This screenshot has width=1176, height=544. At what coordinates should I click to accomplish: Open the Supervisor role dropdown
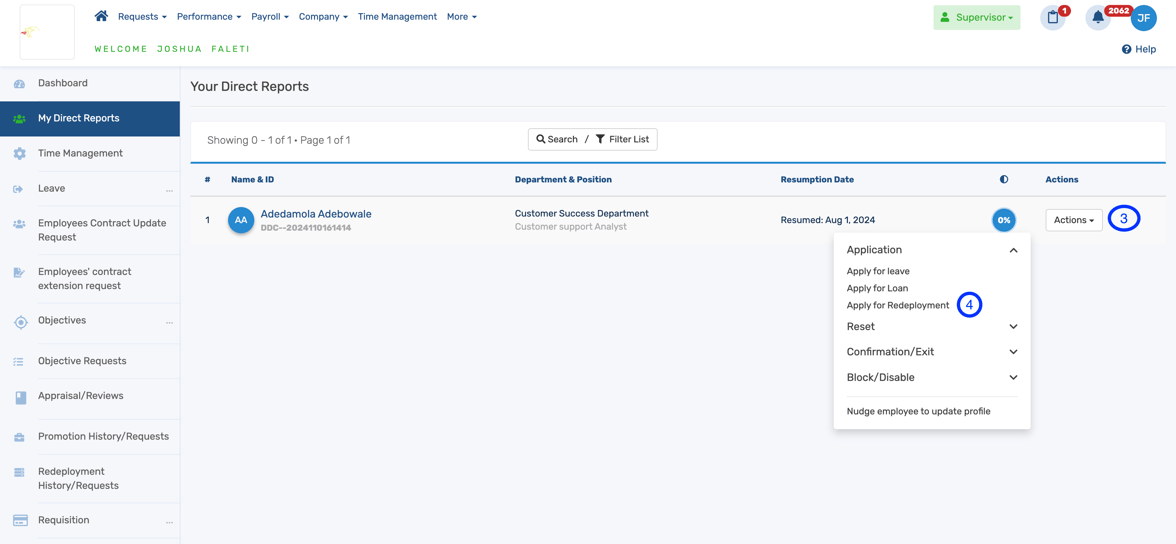[976, 17]
